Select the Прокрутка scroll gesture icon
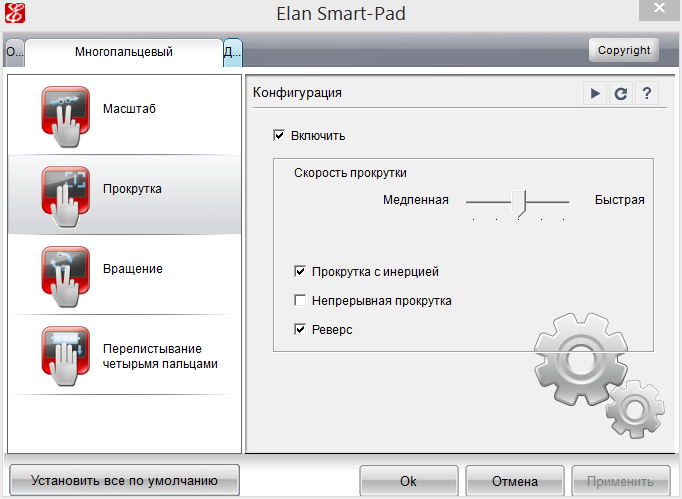Image resolution: width=682 pixels, height=499 pixels. (66, 197)
